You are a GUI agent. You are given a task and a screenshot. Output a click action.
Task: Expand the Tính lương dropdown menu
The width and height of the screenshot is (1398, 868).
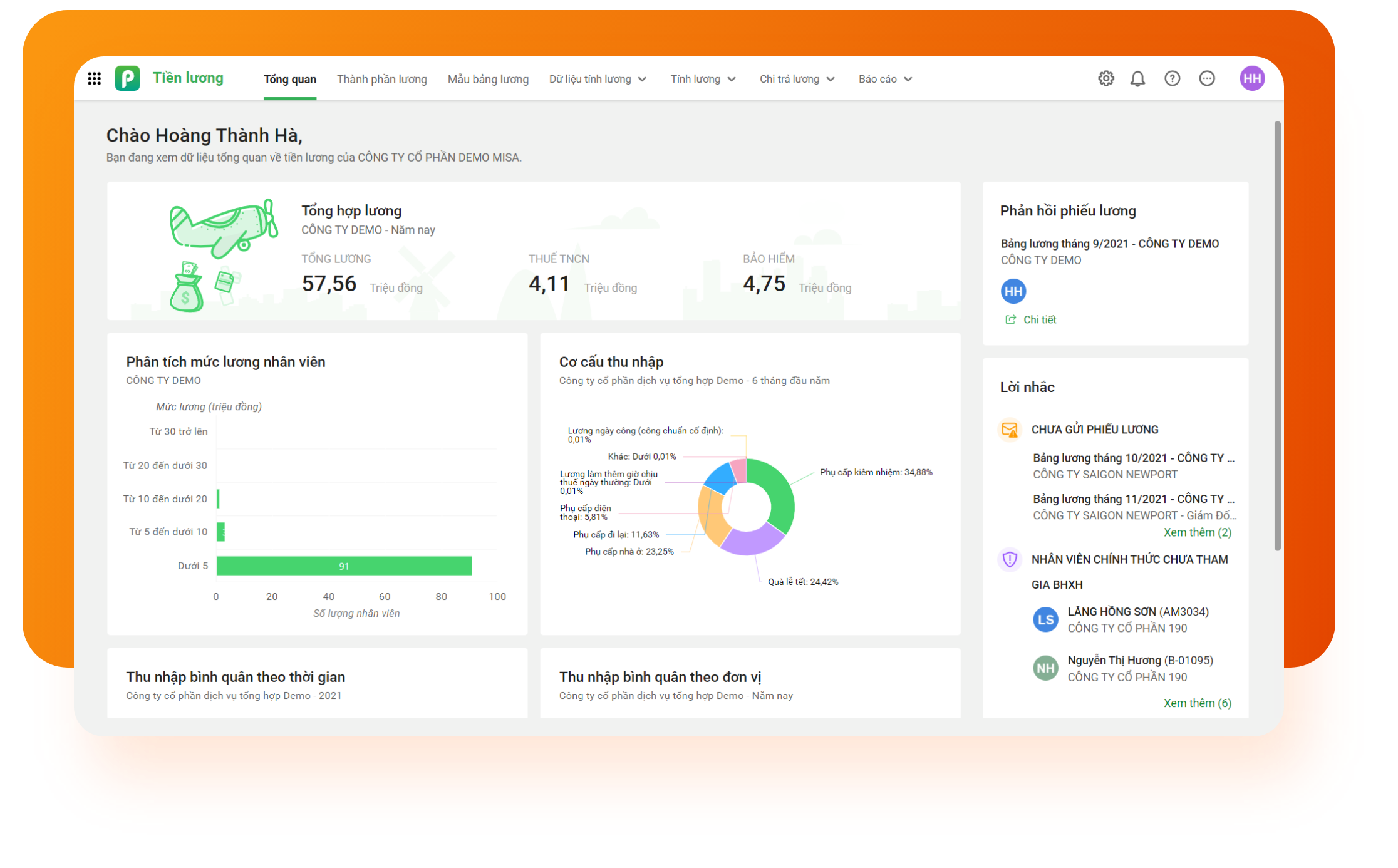click(x=703, y=80)
